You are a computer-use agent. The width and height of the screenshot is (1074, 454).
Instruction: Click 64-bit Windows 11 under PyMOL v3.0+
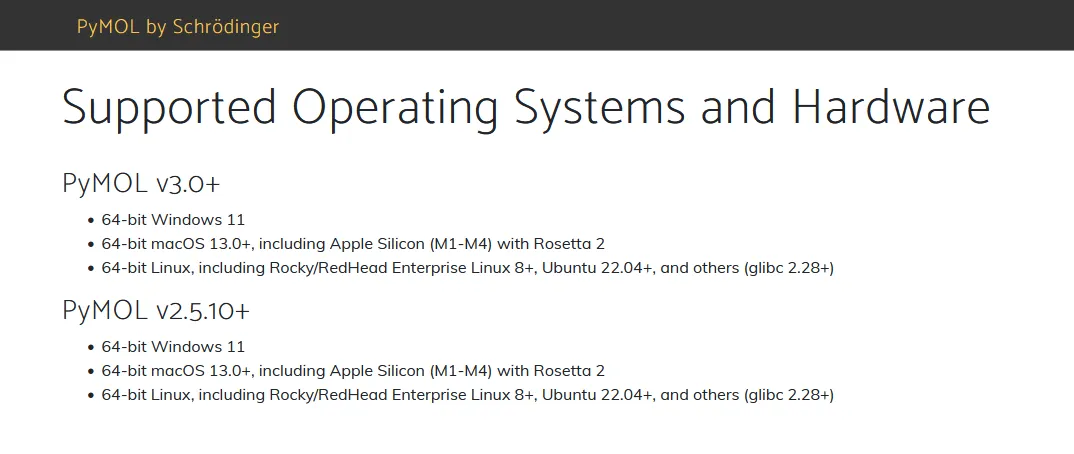(173, 220)
